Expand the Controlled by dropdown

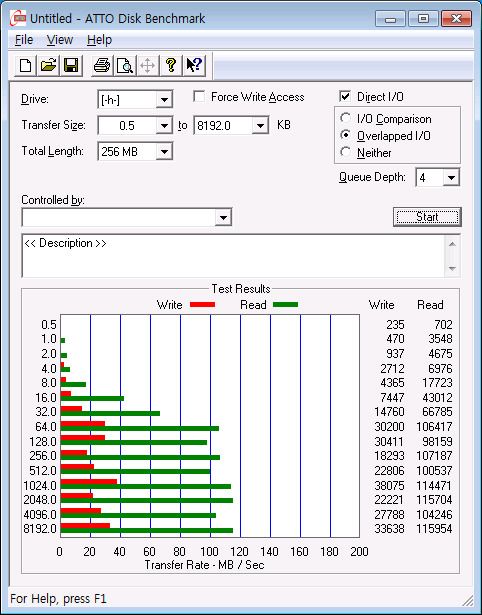click(223, 217)
